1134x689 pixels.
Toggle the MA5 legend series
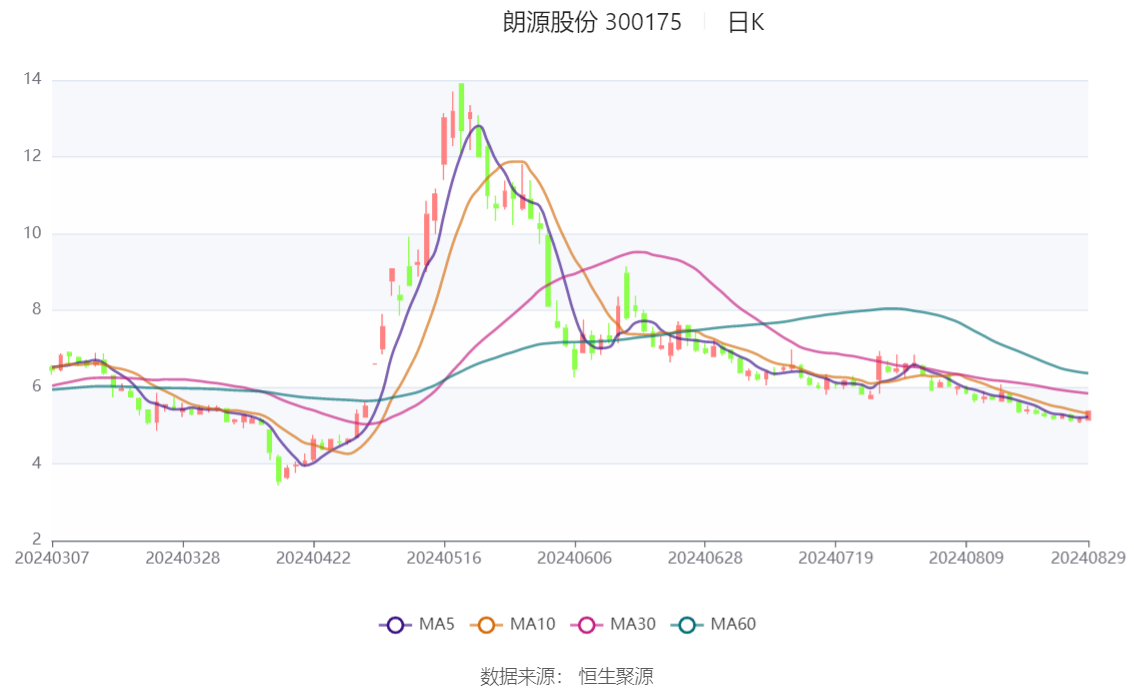[417, 625]
